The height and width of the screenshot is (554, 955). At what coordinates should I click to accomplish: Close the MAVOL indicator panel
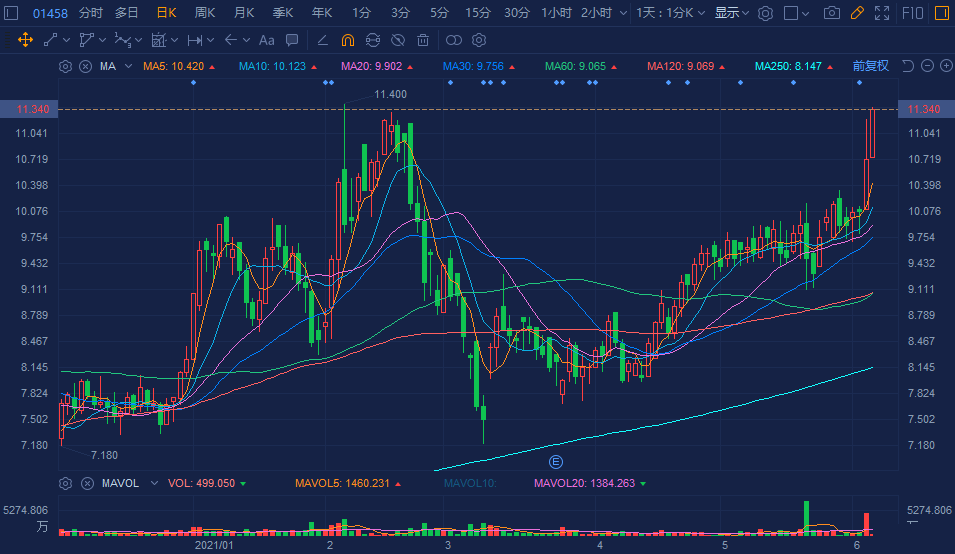(x=85, y=483)
